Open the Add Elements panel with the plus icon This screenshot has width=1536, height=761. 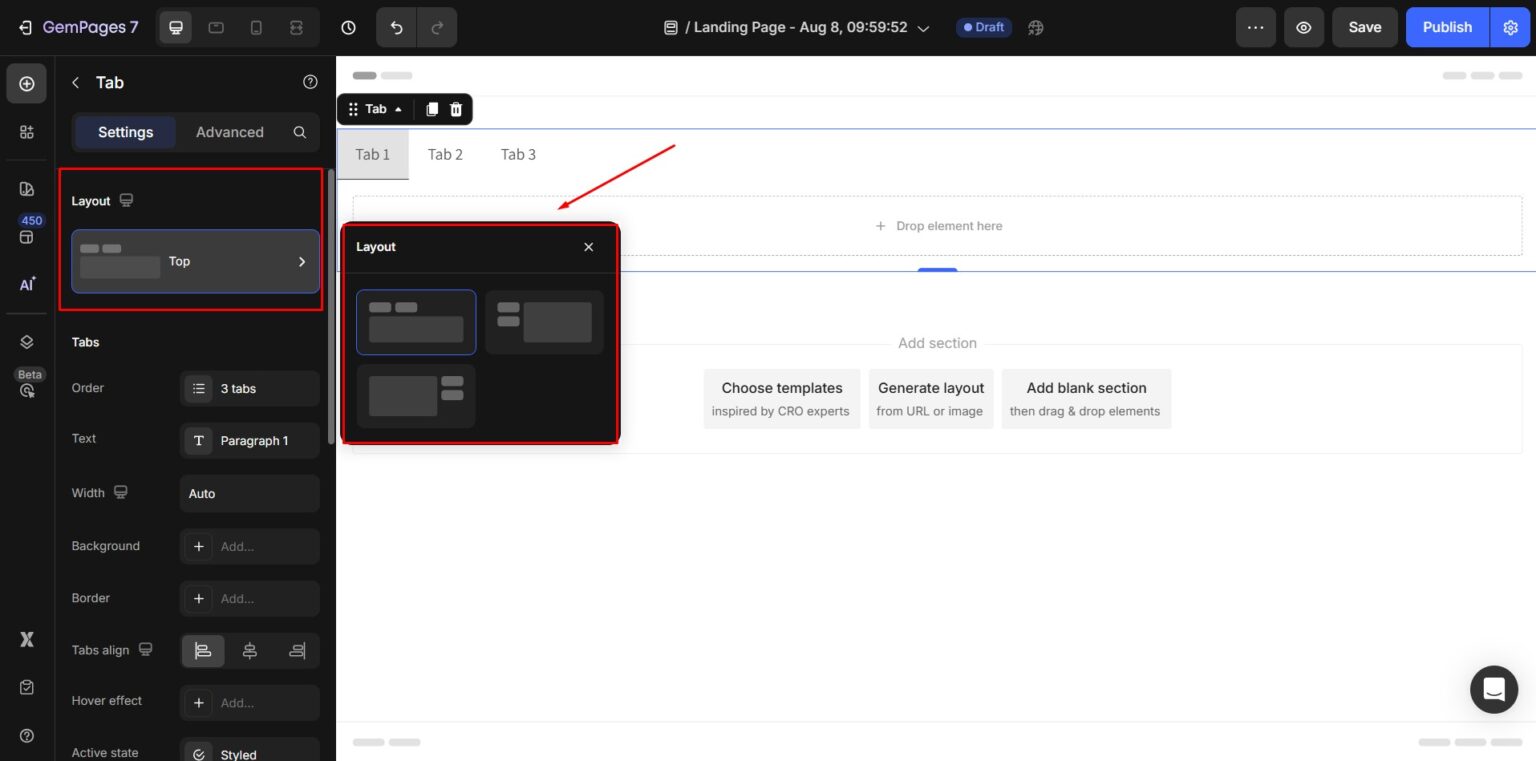(x=26, y=83)
